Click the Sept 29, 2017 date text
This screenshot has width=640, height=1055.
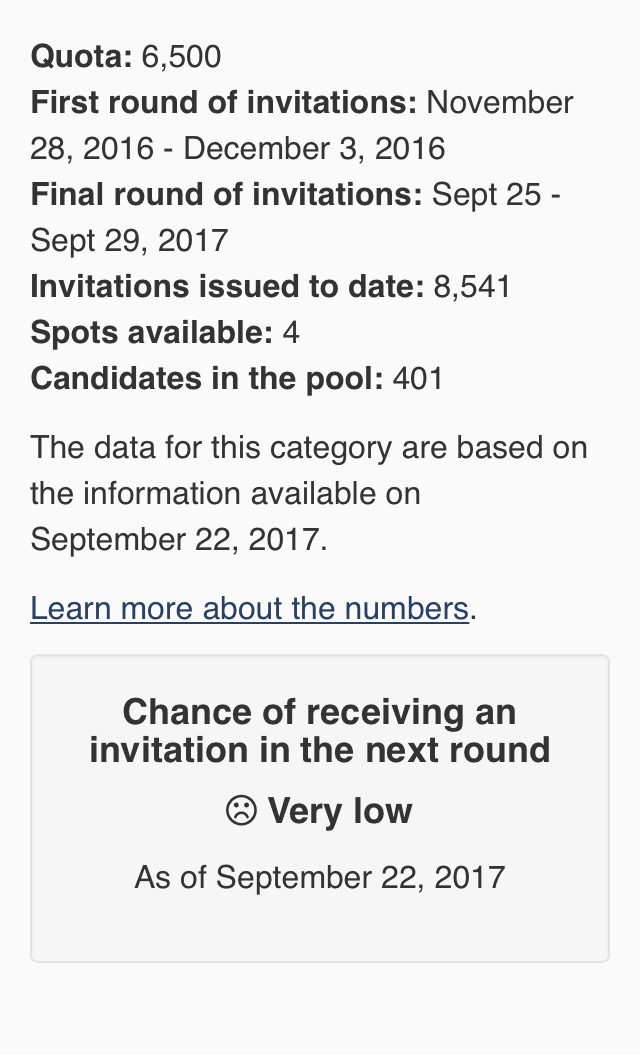coord(129,240)
